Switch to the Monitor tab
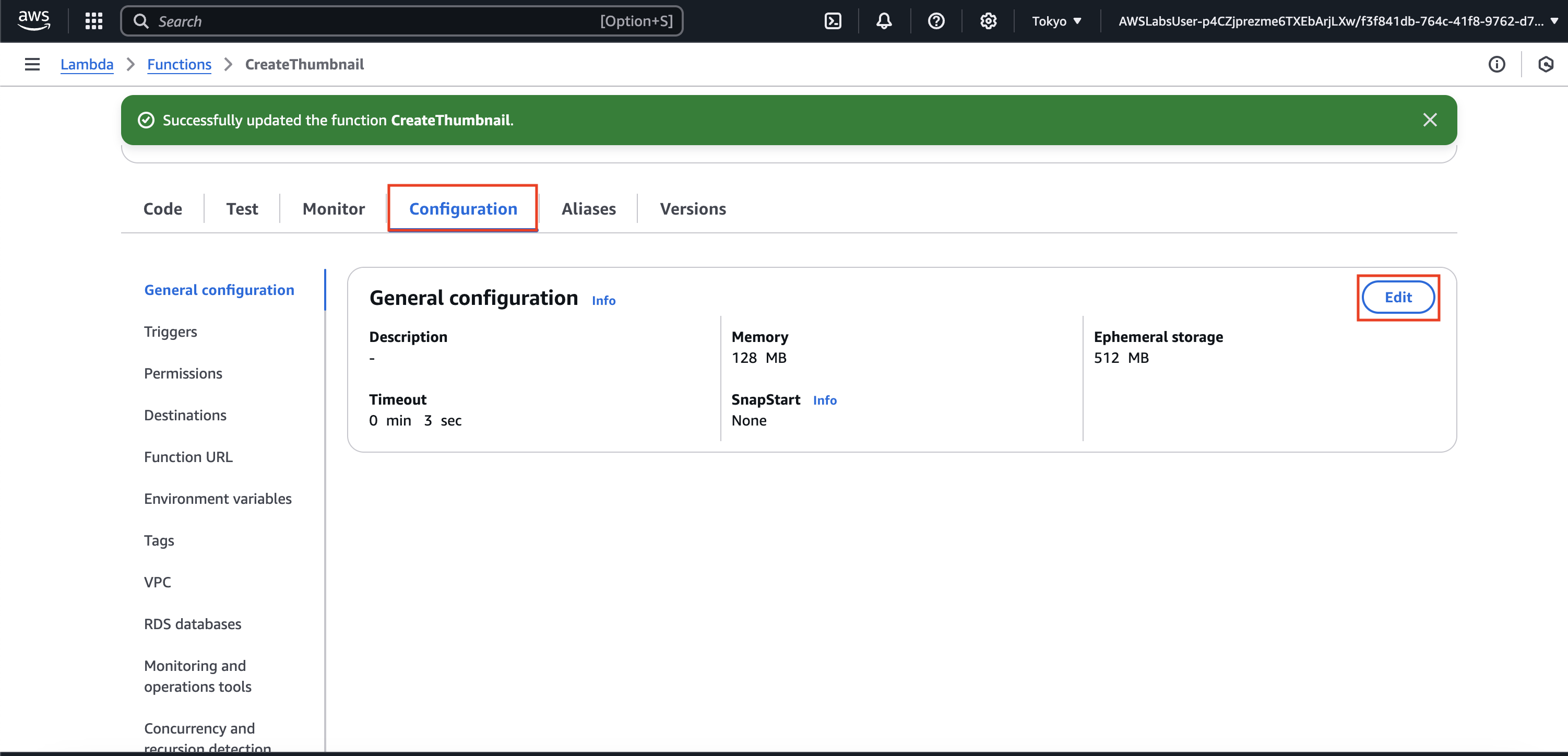 (333, 209)
